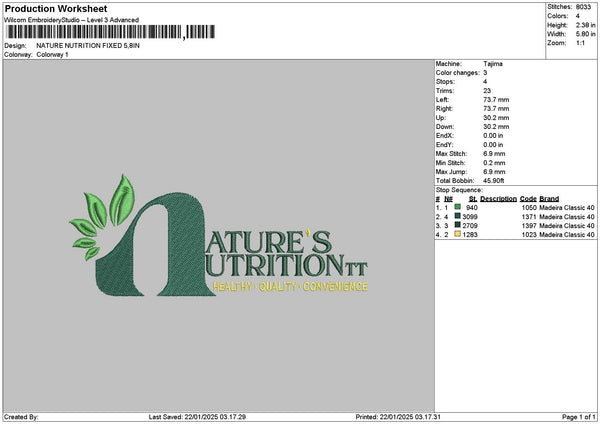Click design name 'NATURE NUTRITION FIXED 5,8IN'
This screenshot has height=424, width=600.
[88, 46]
